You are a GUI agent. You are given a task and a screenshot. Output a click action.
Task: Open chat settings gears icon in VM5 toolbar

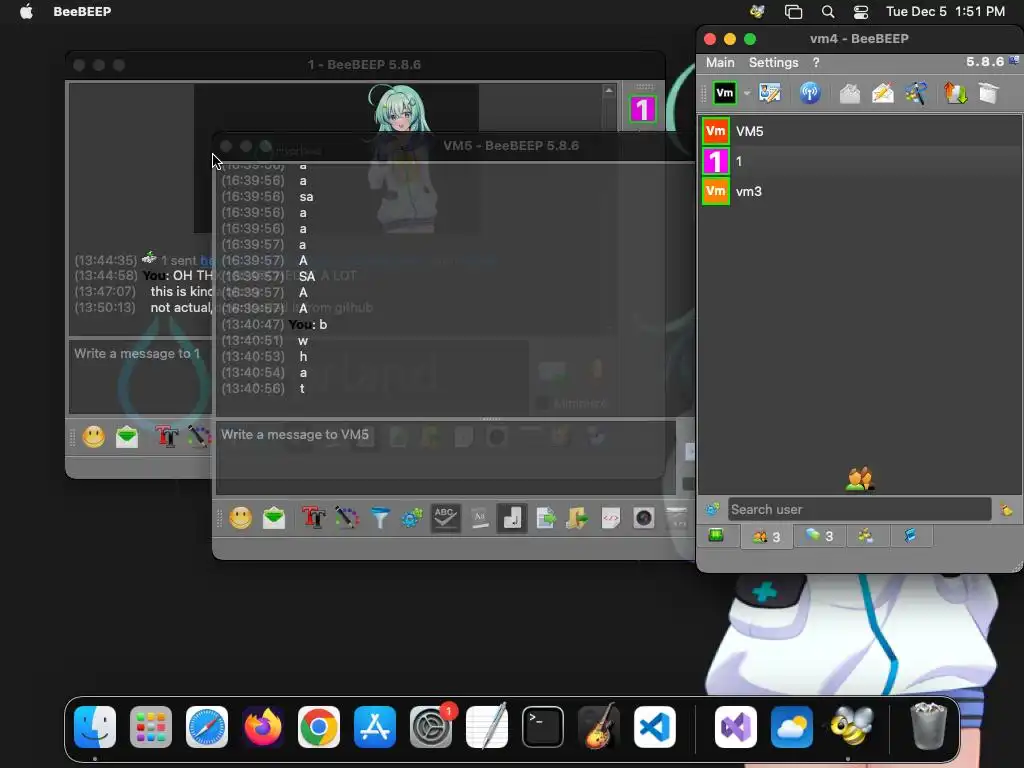[x=412, y=519]
